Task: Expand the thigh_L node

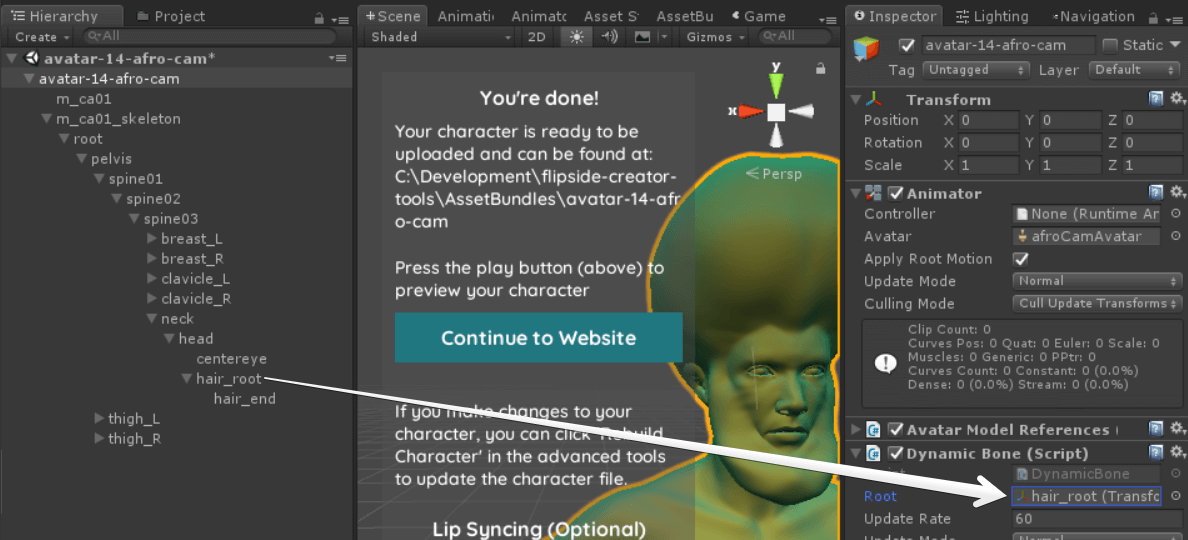Action: click(x=99, y=419)
